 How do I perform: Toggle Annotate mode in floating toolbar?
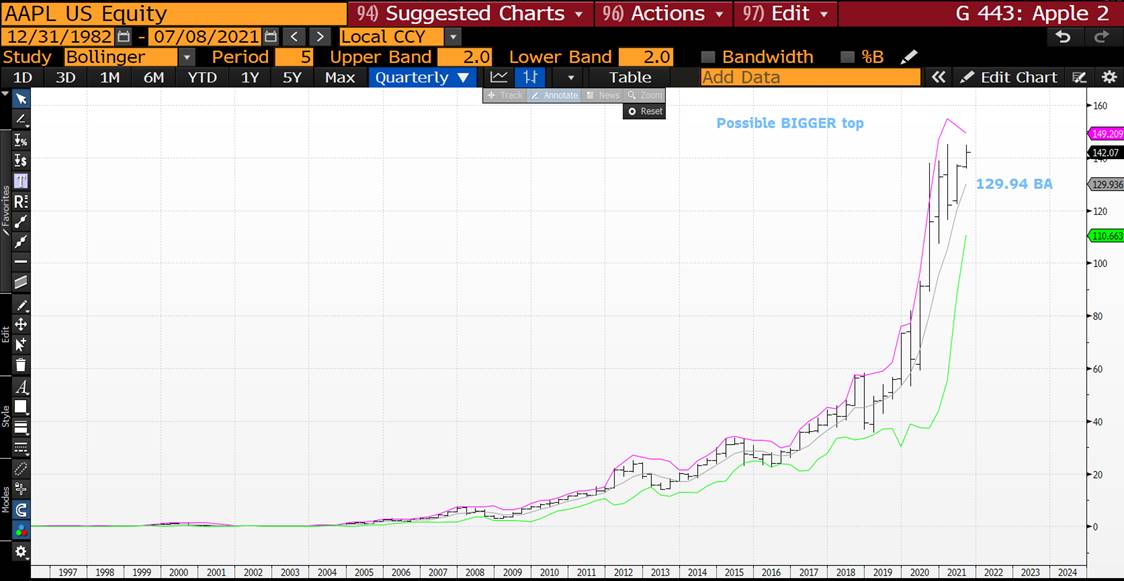pyautogui.click(x=553, y=95)
